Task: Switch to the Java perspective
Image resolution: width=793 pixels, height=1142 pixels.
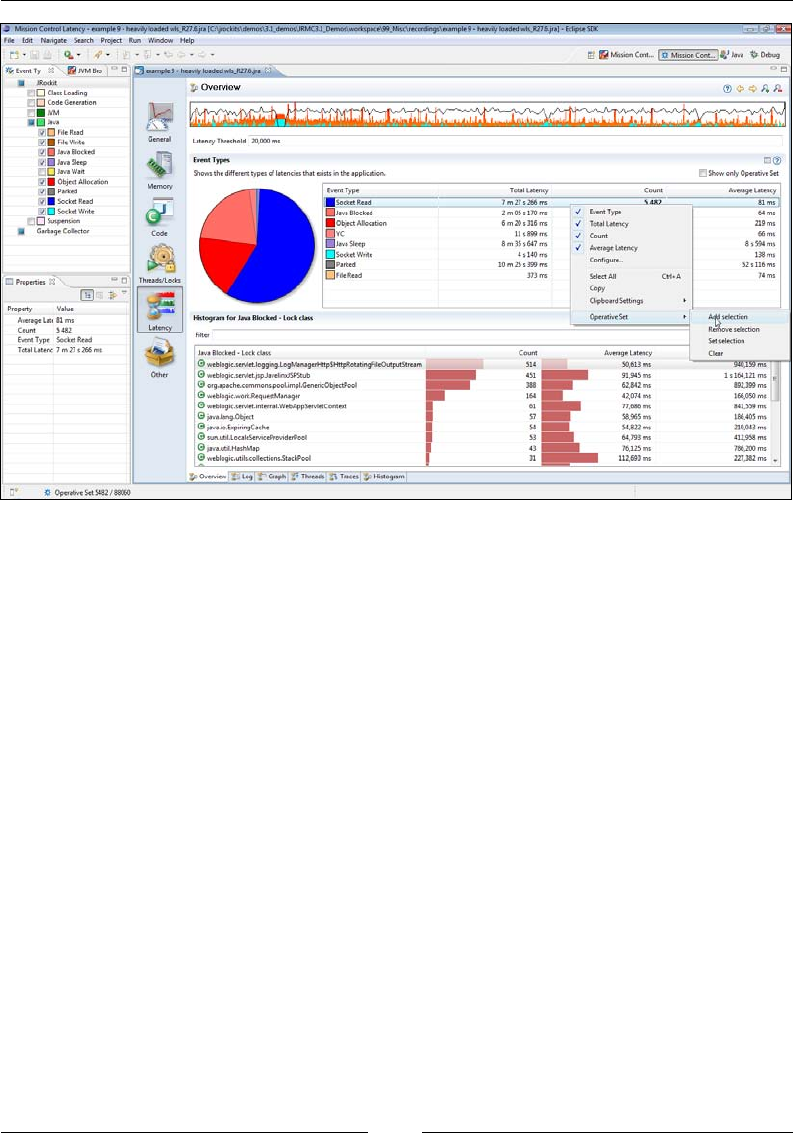Action: (x=732, y=55)
